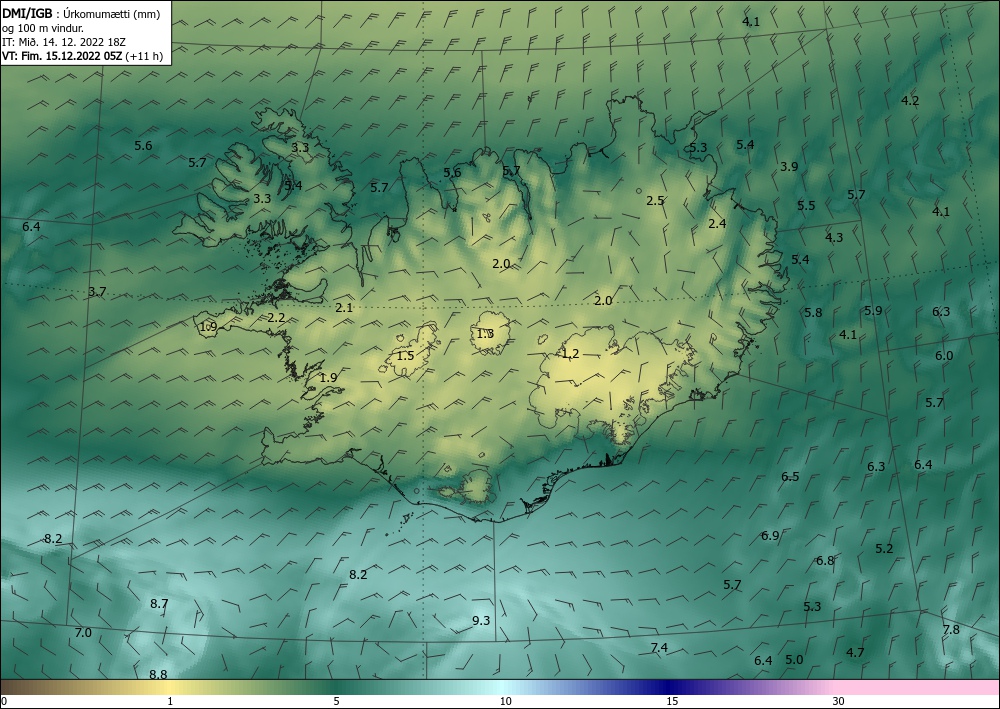Click the map value '2.2'
Image resolution: width=1000 pixels, height=709 pixels.
pos(276,317)
